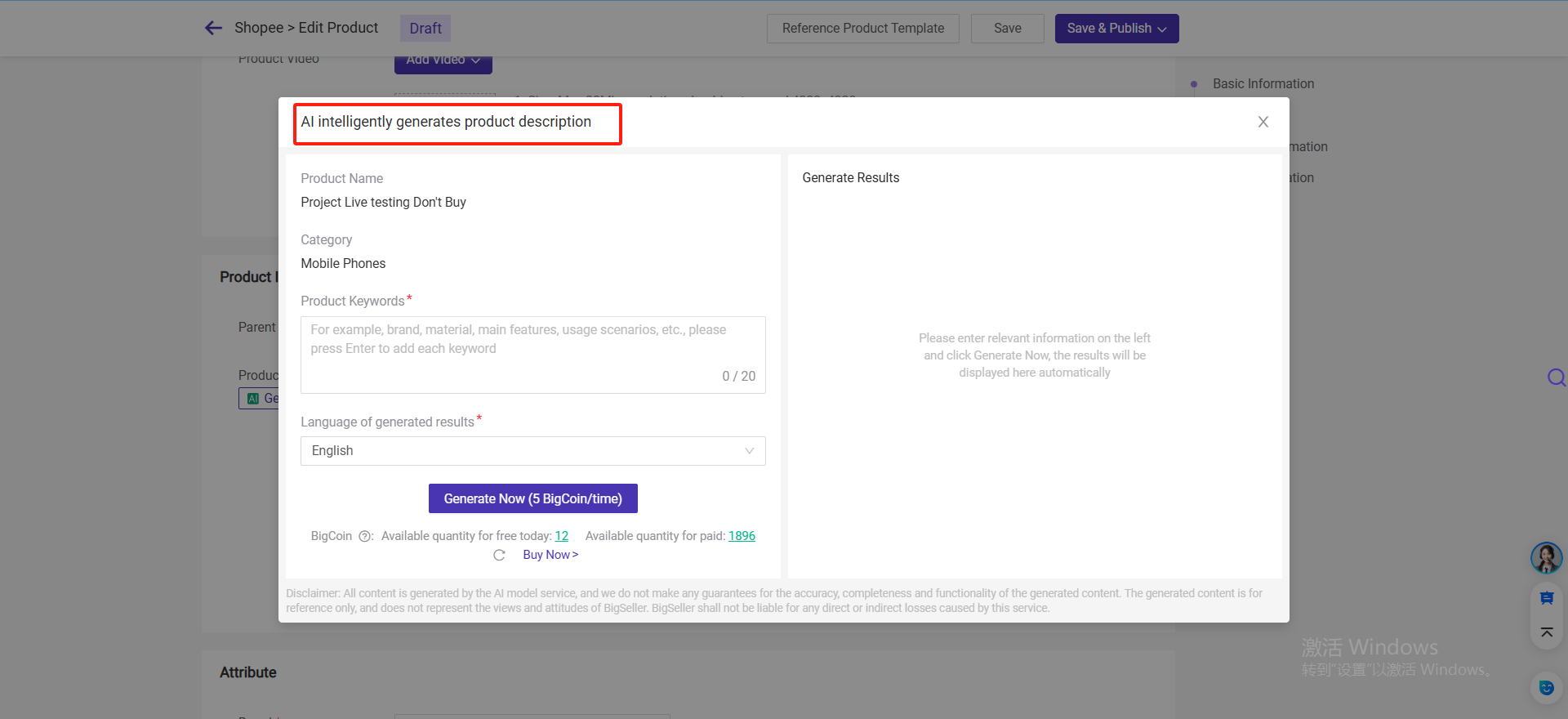Click the blue feedback message icon
Viewport: 1568px width, 719px height.
pos(1546,598)
